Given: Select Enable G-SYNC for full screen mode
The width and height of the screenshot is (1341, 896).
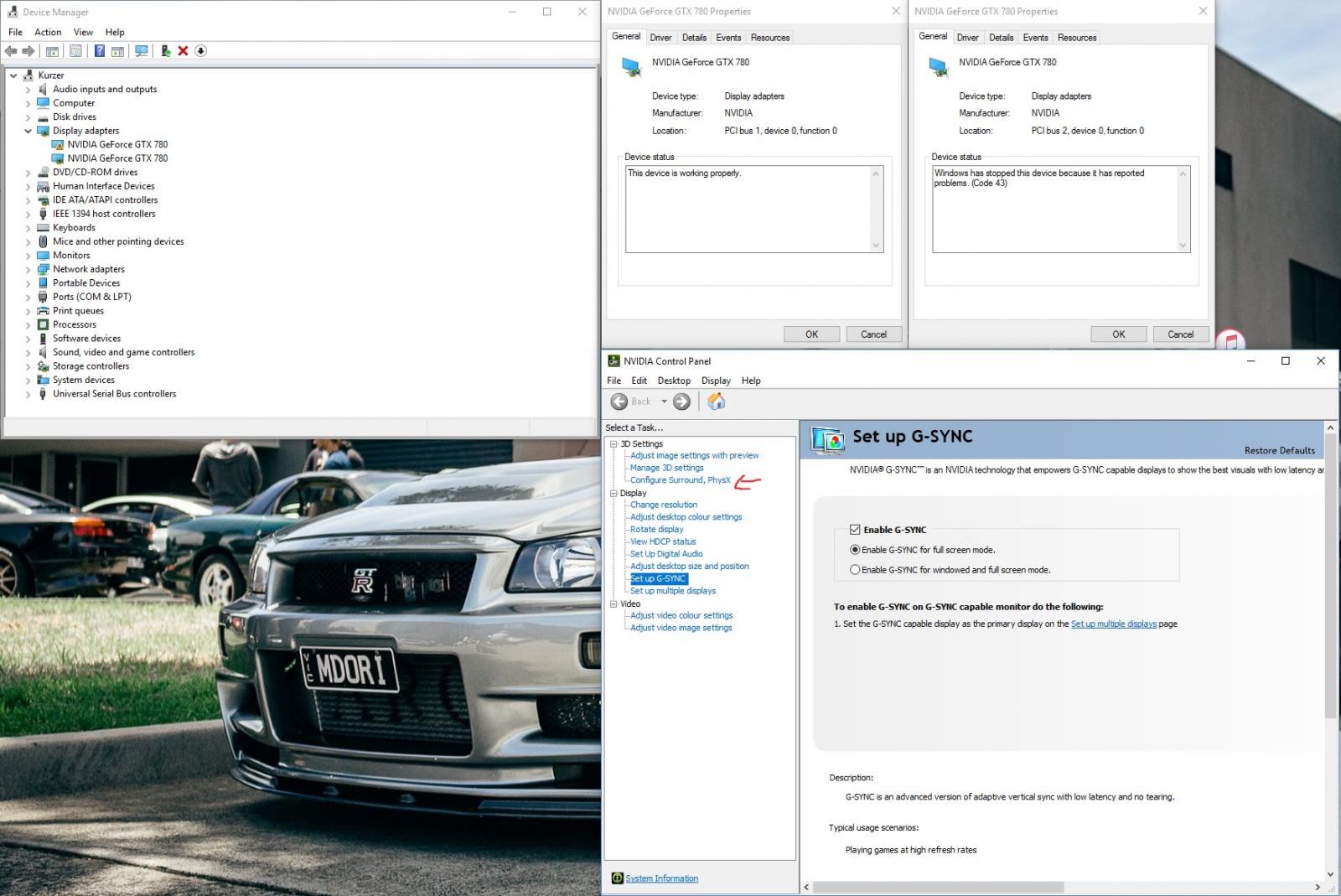Looking at the screenshot, I should coord(855,550).
